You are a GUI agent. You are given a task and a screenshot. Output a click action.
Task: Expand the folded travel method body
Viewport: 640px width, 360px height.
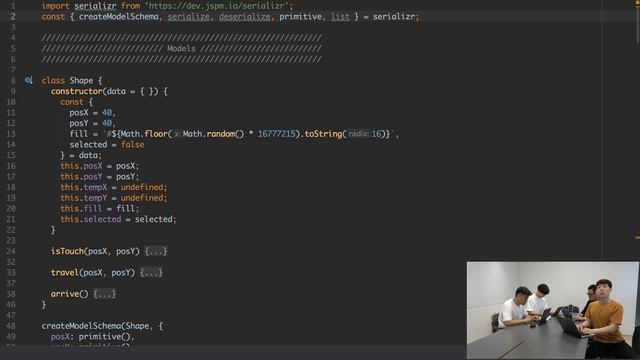(151, 272)
